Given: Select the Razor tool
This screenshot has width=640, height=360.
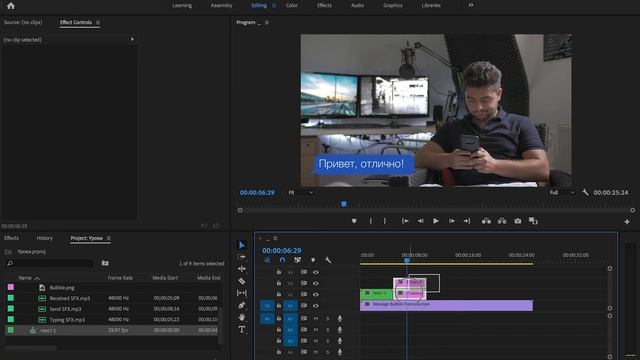Looking at the screenshot, I should coord(242,281).
